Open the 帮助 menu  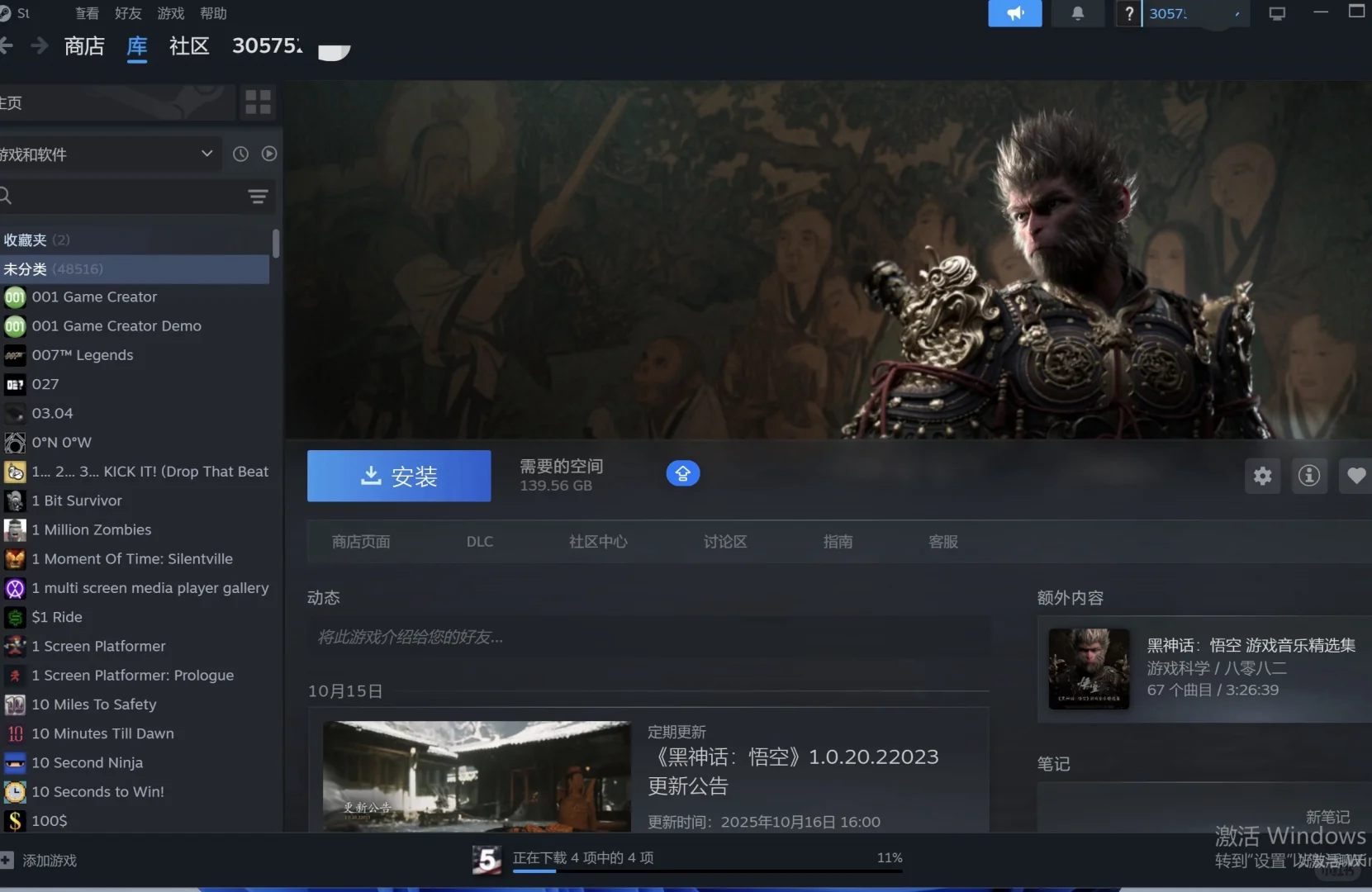tap(213, 13)
